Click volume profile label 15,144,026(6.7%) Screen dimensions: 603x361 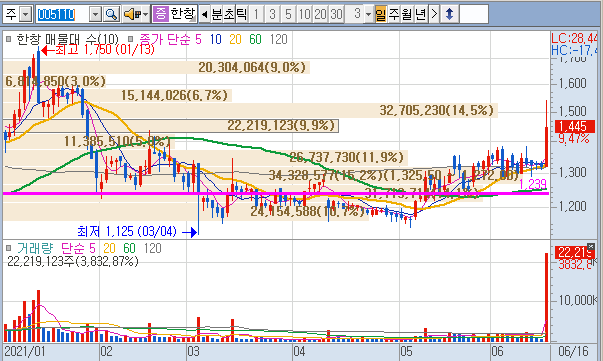[x=175, y=95]
